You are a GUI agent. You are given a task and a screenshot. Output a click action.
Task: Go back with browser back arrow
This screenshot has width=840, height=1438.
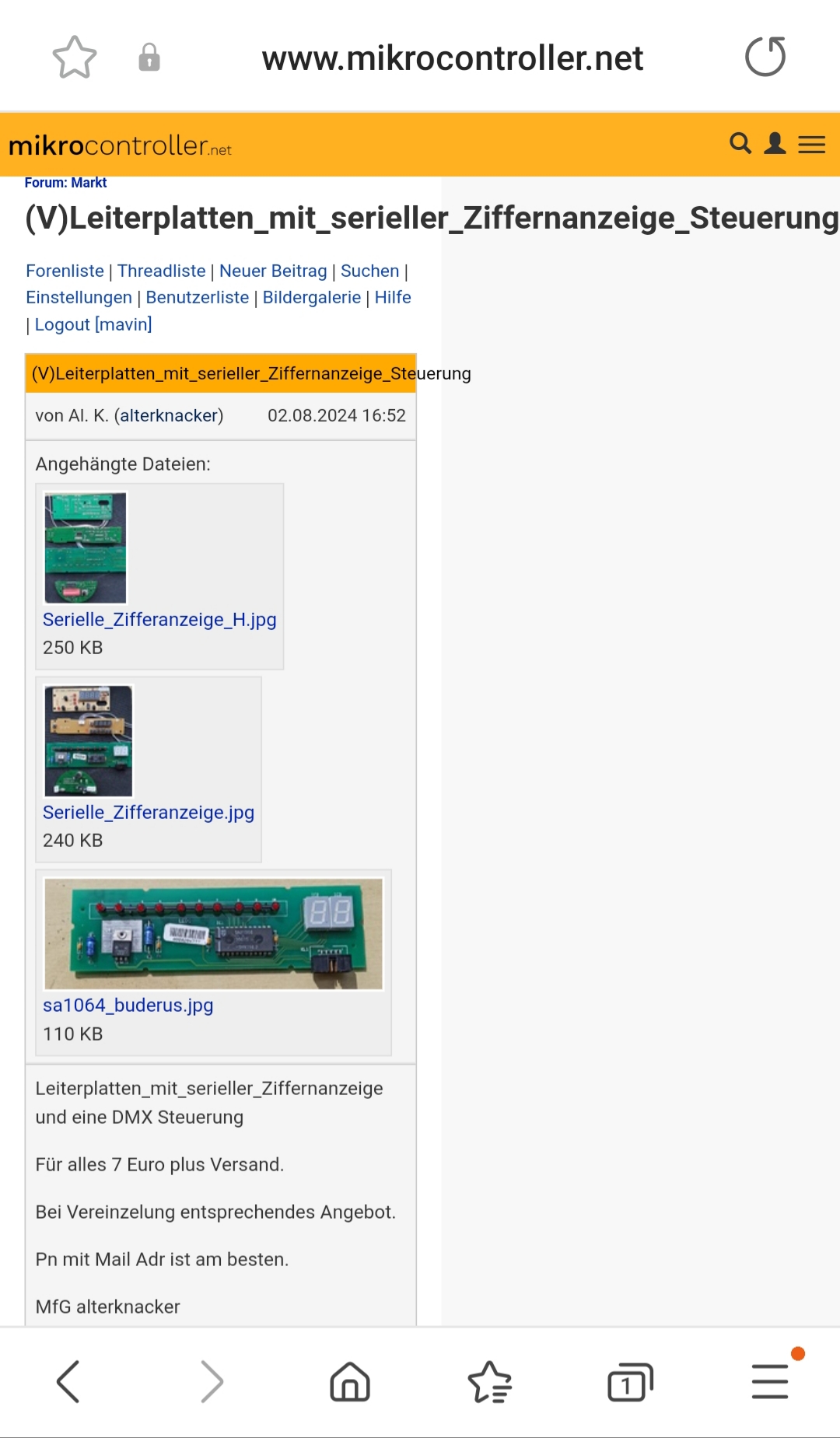coord(68,1382)
